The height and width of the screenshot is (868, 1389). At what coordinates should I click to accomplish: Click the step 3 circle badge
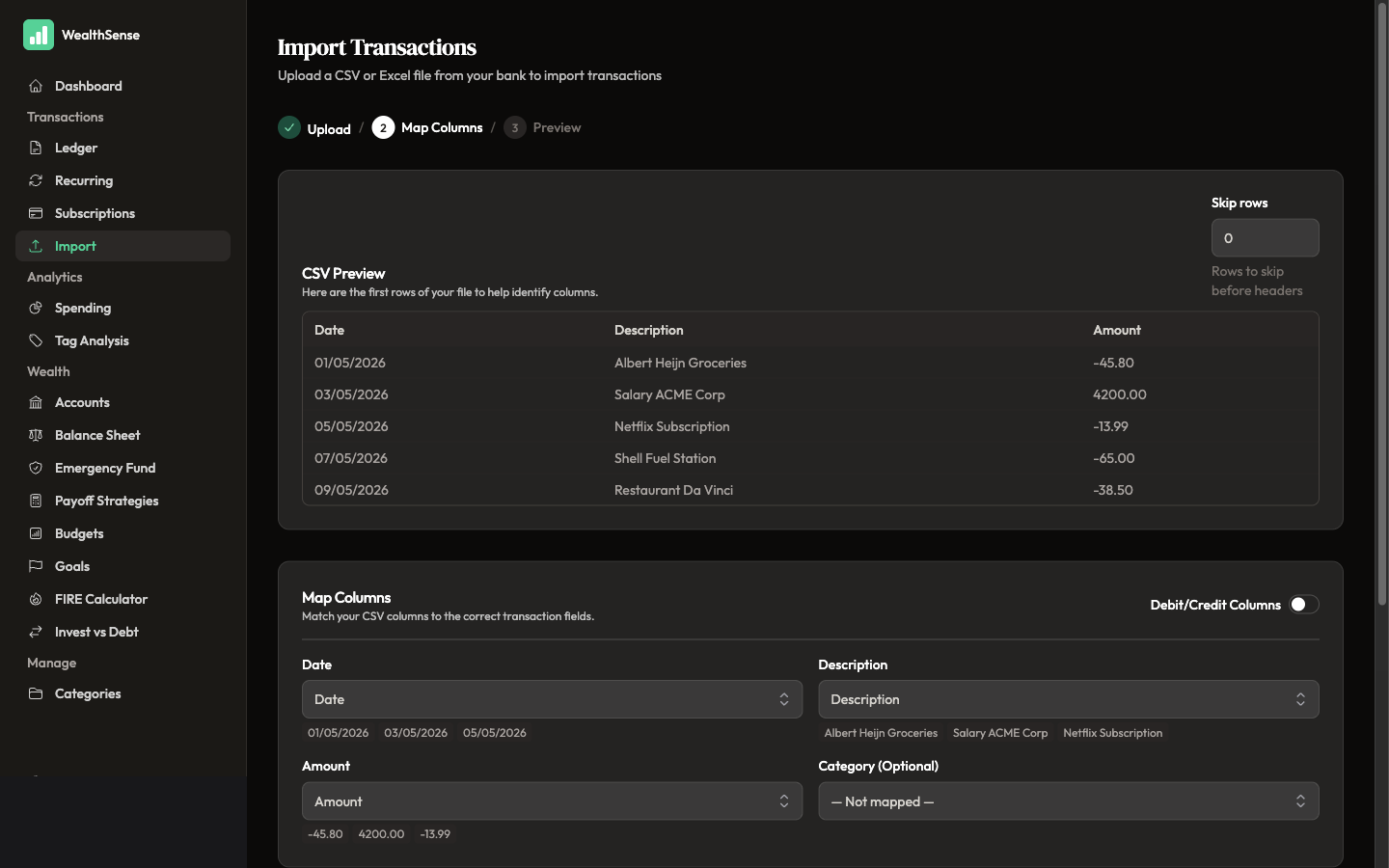click(515, 127)
